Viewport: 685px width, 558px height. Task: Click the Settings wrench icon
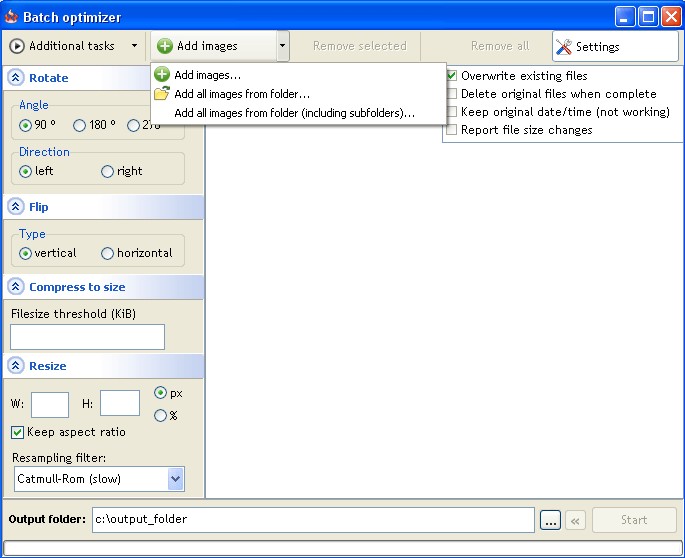[x=564, y=46]
